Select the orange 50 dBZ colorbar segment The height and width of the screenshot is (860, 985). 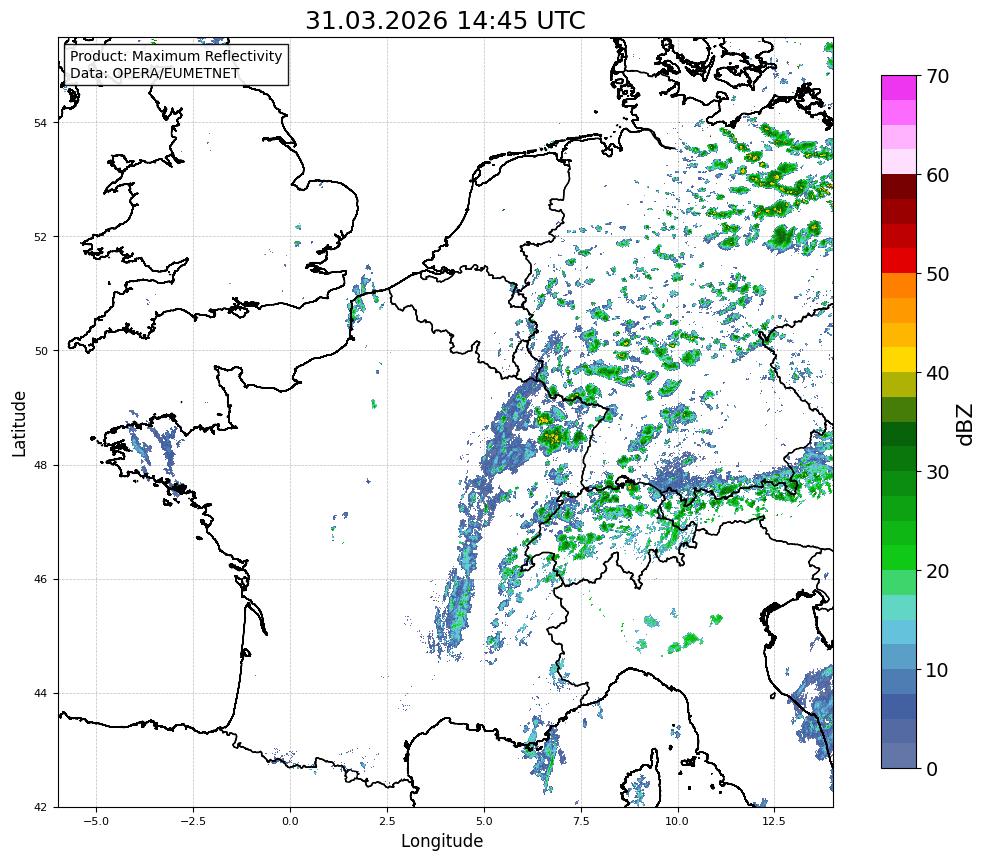(x=898, y=285)
